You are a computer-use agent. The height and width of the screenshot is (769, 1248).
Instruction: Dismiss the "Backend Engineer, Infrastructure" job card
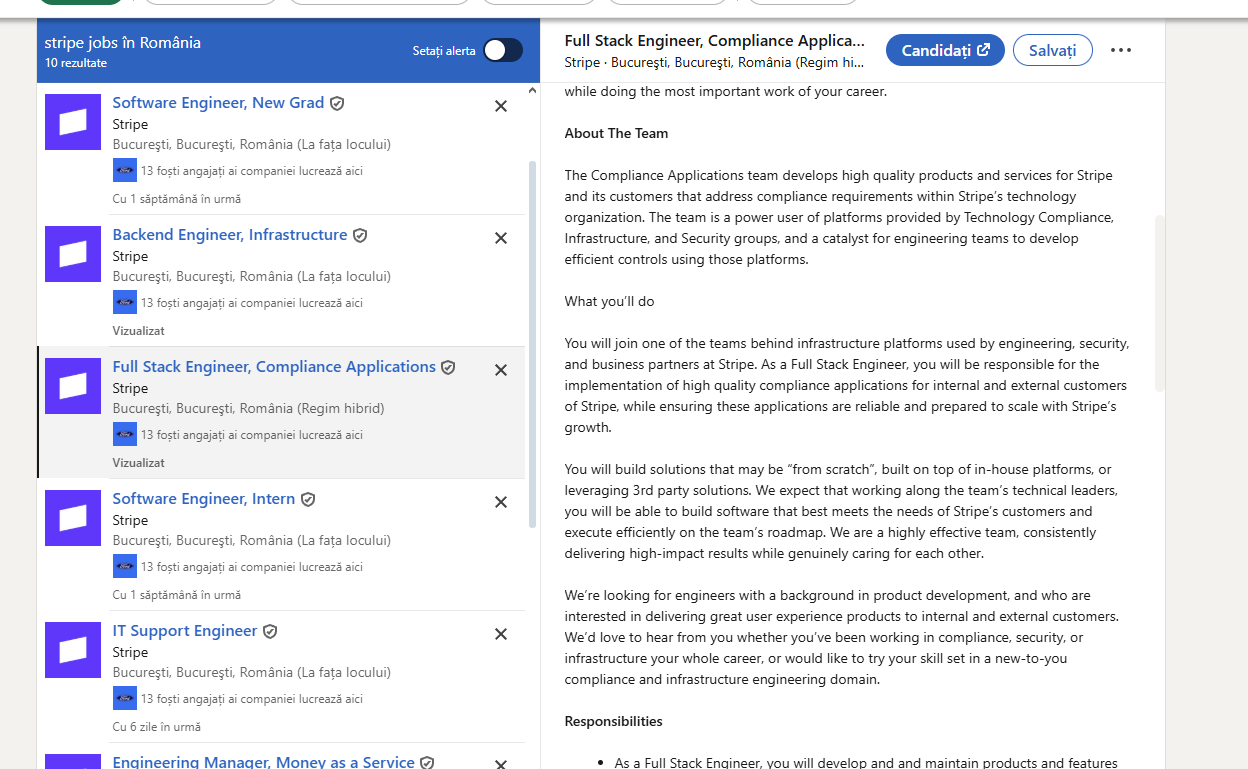[500, 237]
